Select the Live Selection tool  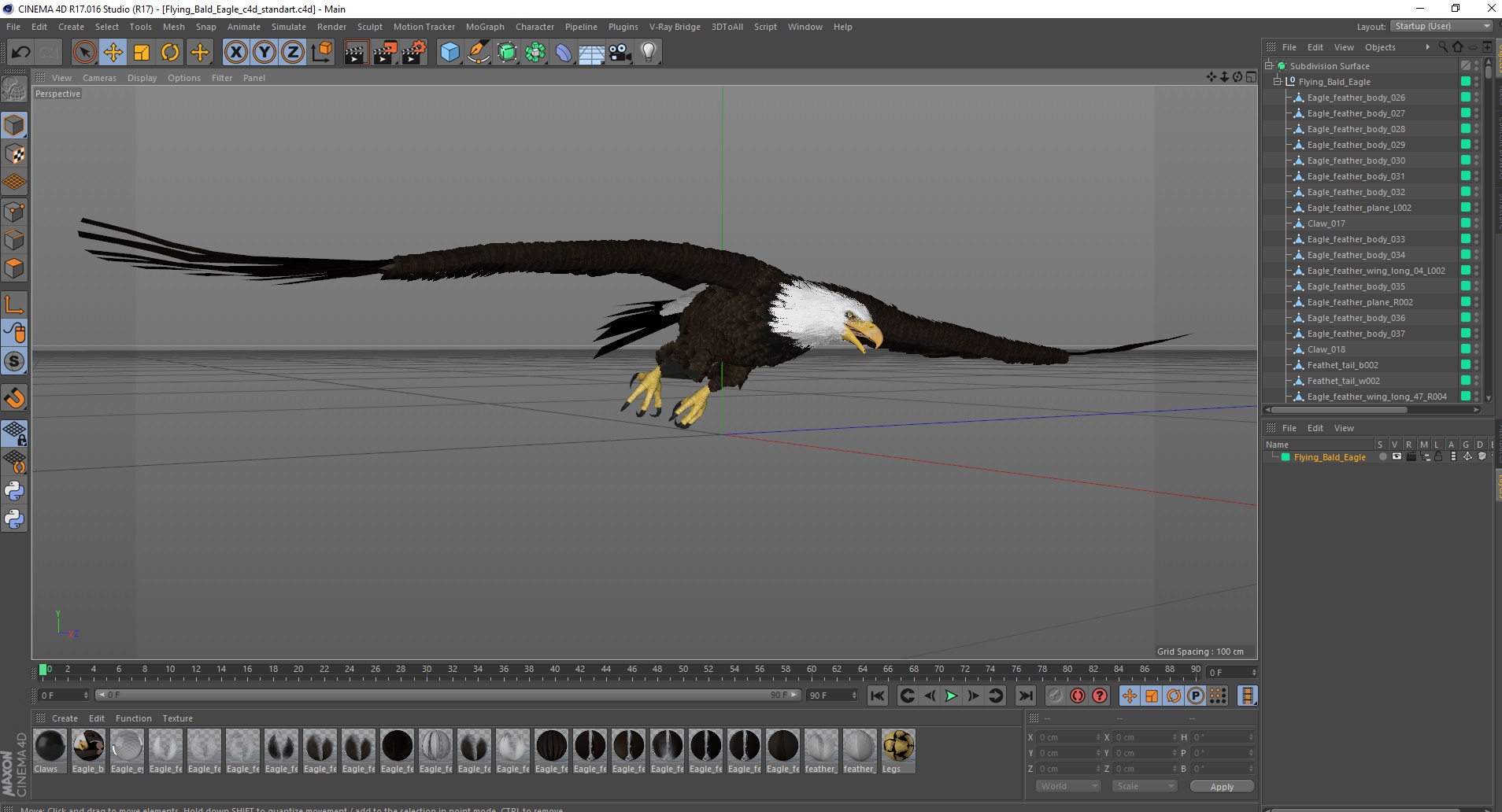(x=84, y=53)
